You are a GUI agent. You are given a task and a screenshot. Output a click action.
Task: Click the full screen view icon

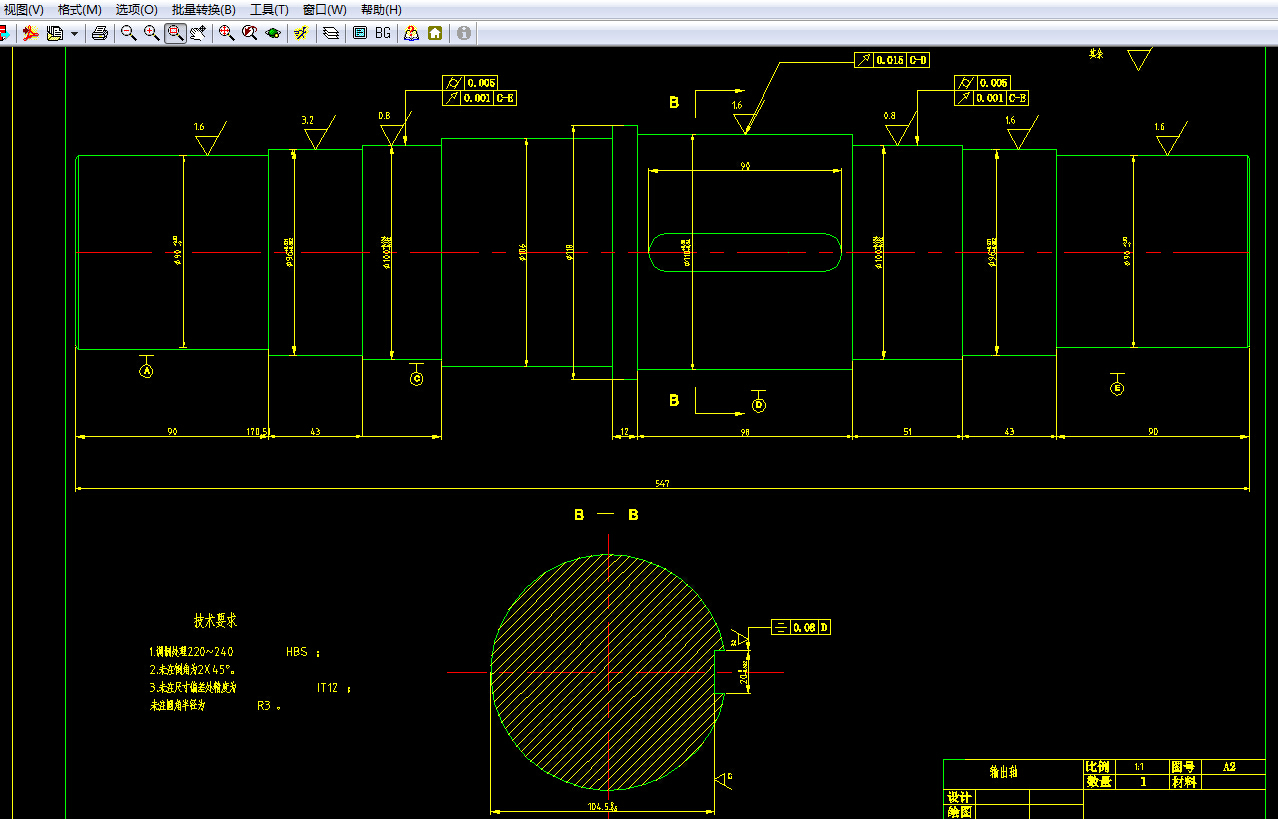coord(359,33)
